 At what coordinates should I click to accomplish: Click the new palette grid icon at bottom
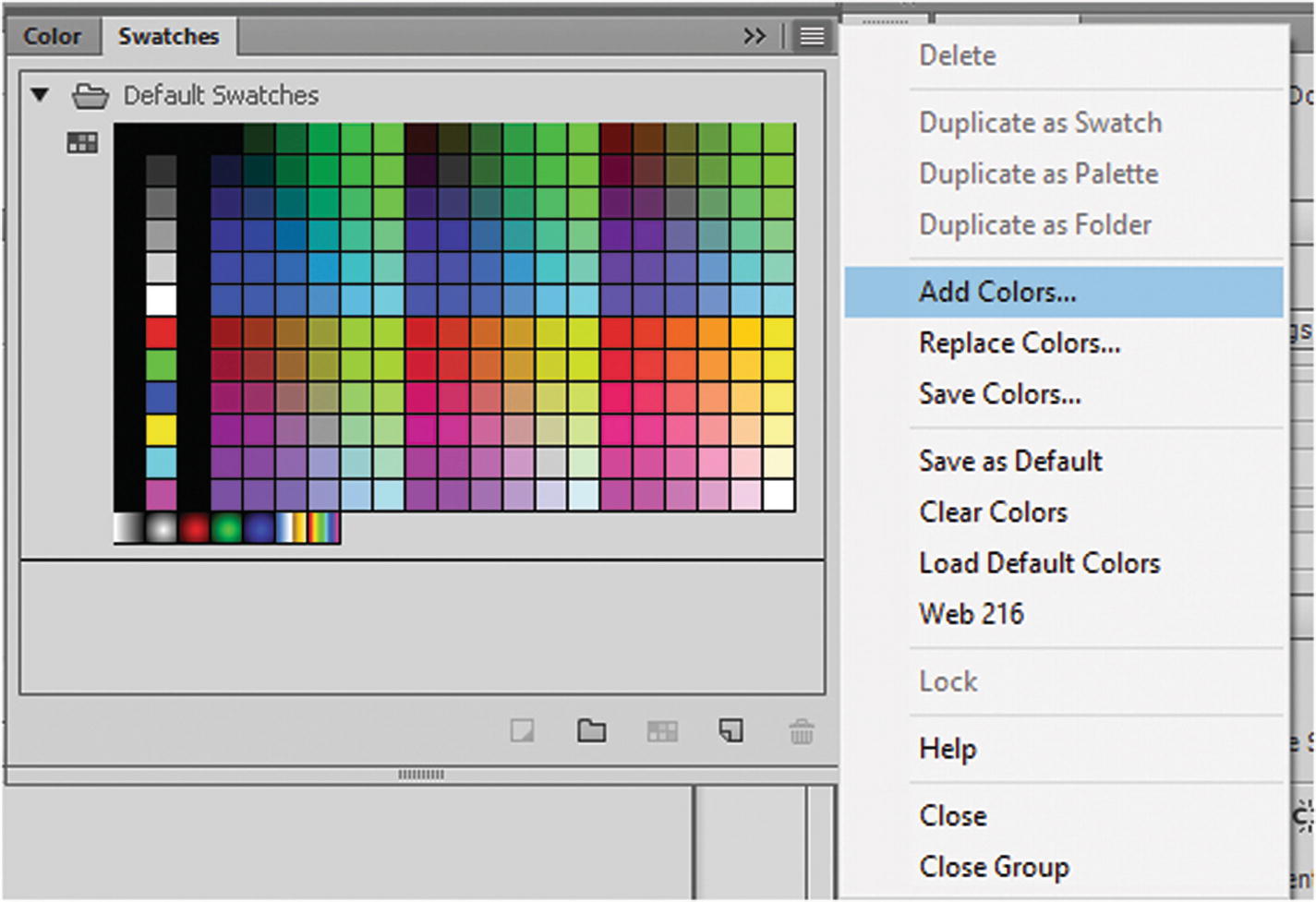662,732
